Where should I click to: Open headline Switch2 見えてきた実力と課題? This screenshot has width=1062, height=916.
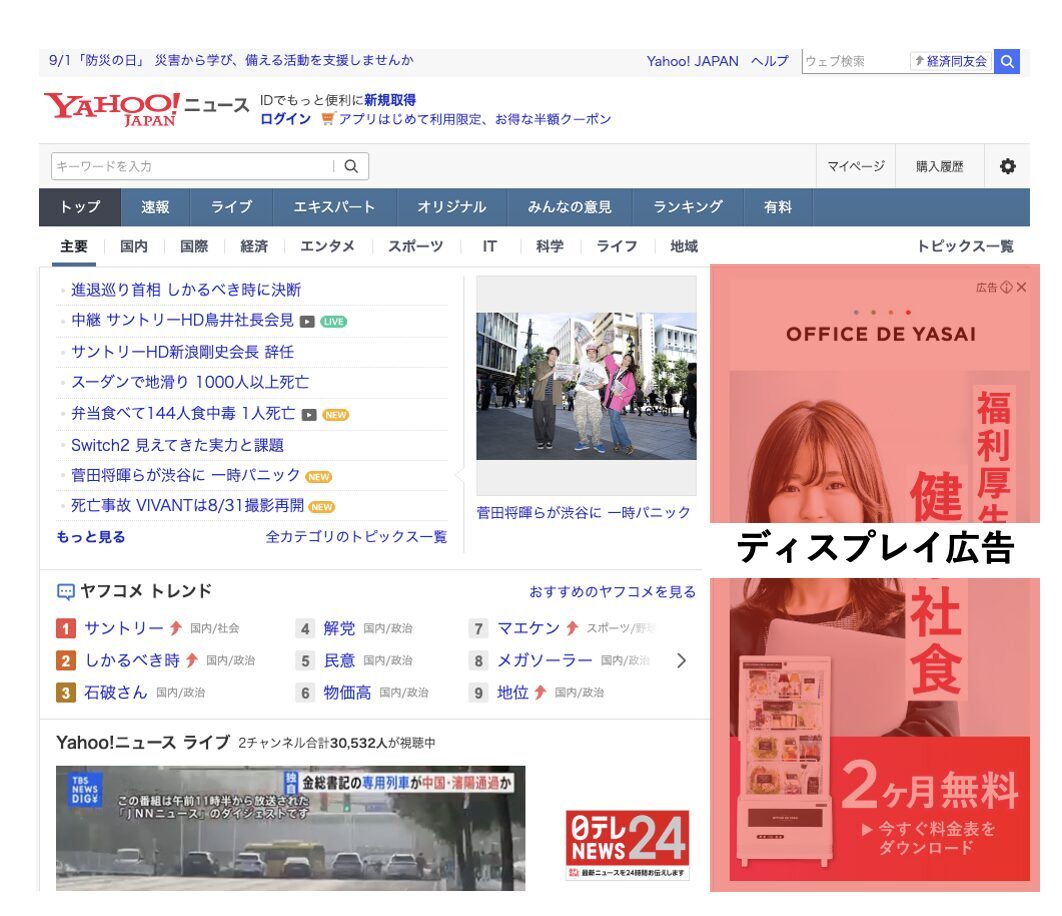(177, 445)
